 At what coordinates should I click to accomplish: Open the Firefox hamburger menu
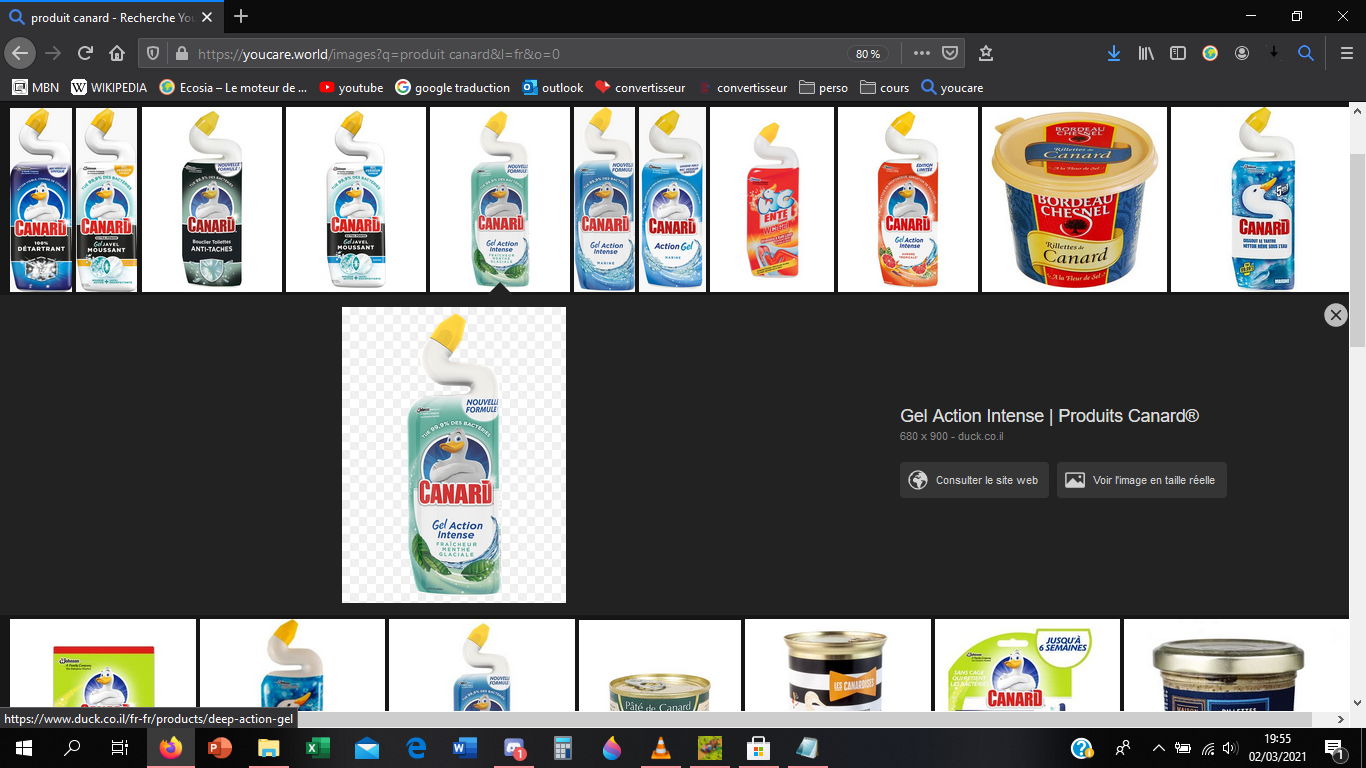click(x=1346, y=54)
